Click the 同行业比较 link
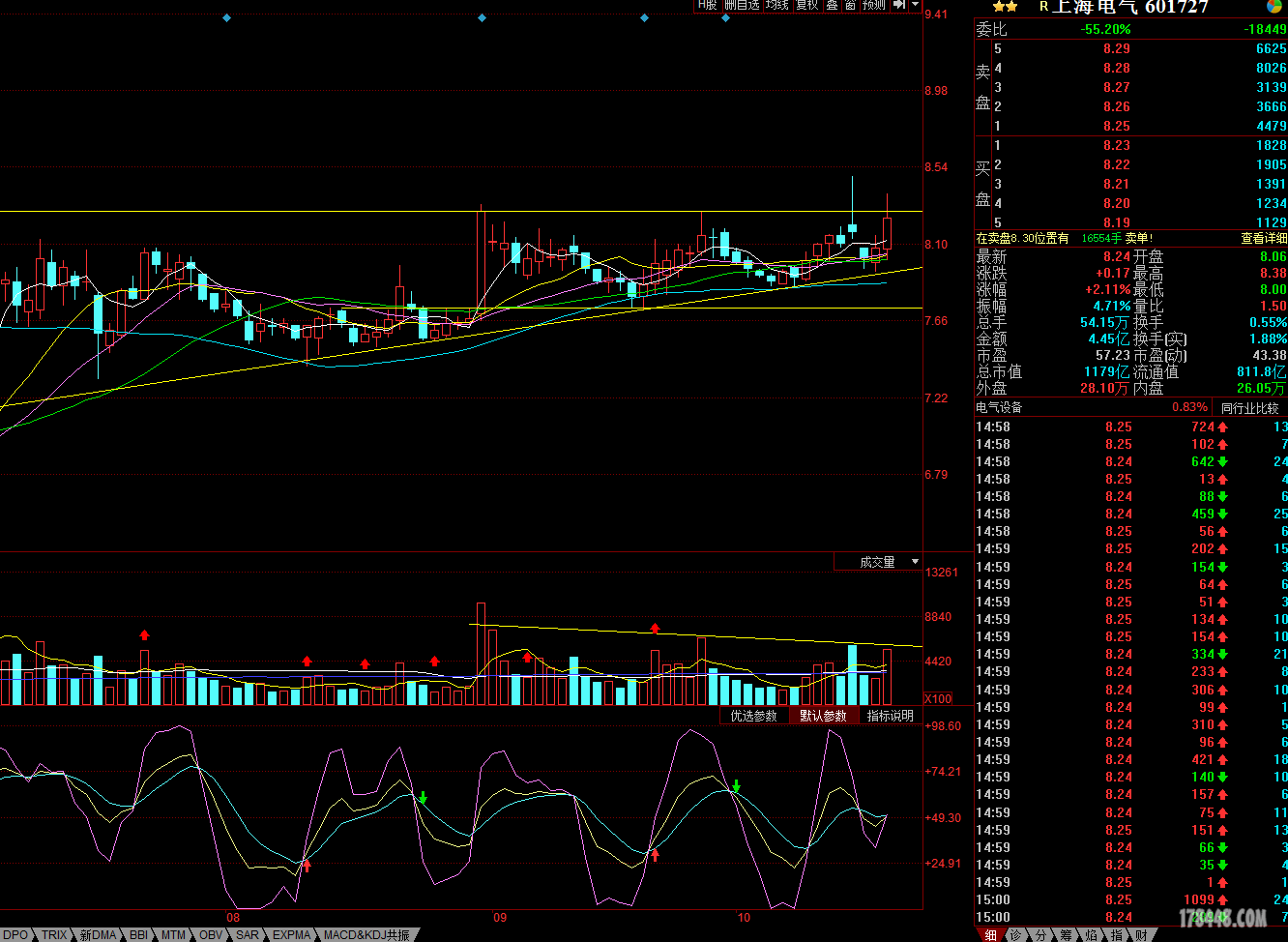Screen dimensions: 1288x942 [1249, 408]
